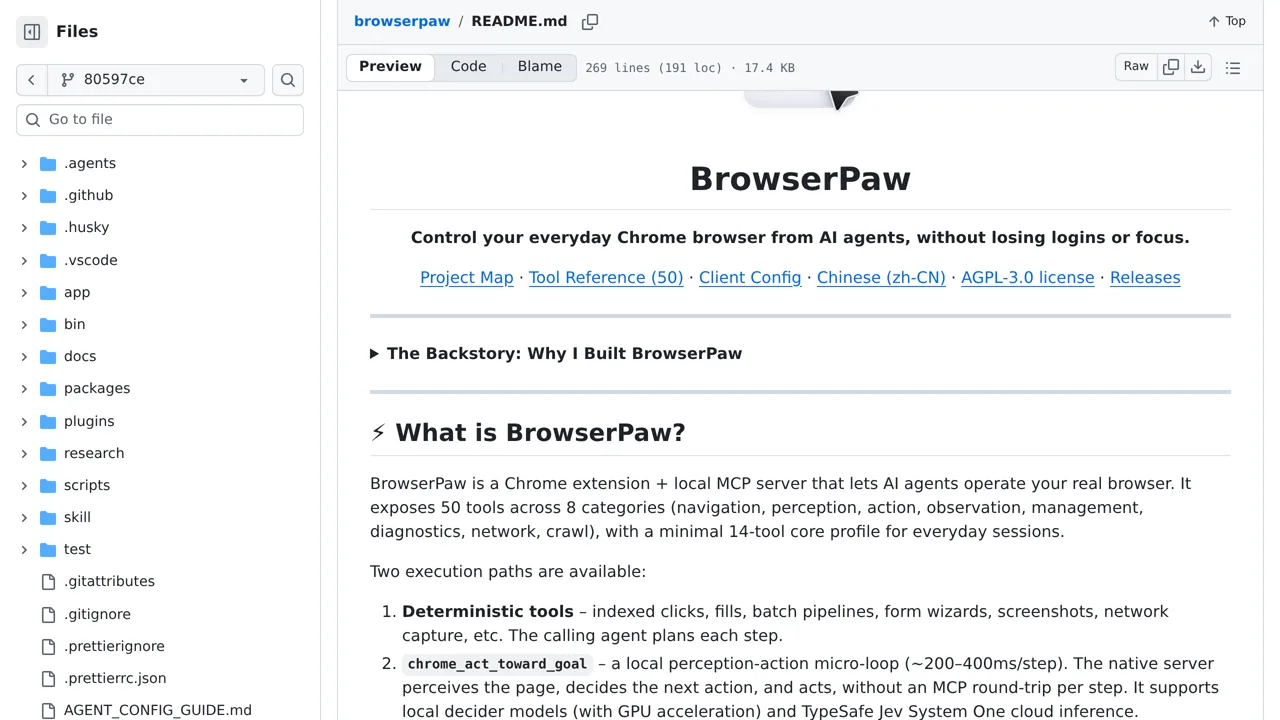1280x720 pixels.
Task: Open the skill folder icon
Action: coord(48,517)
